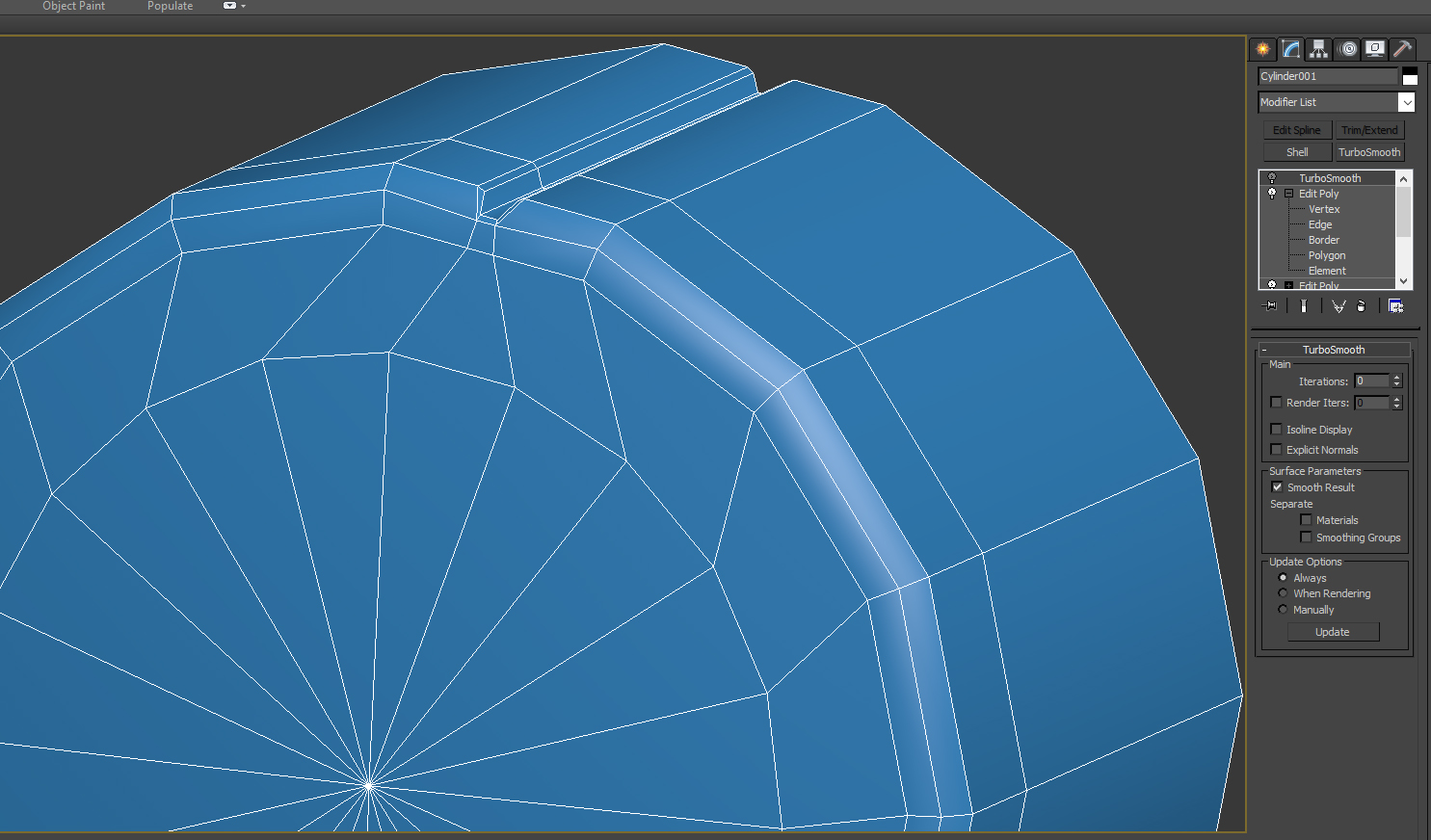Click modifier stack scroll down arrow

pyautogui.click(x=1404, y=281)
